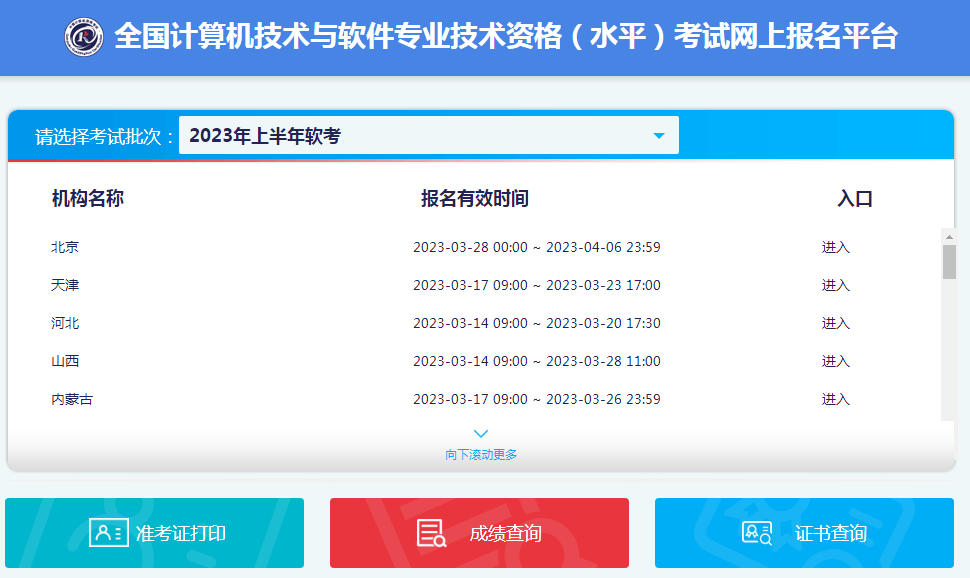
Task: Click the certificate query icon
Action: click(757, 533)
